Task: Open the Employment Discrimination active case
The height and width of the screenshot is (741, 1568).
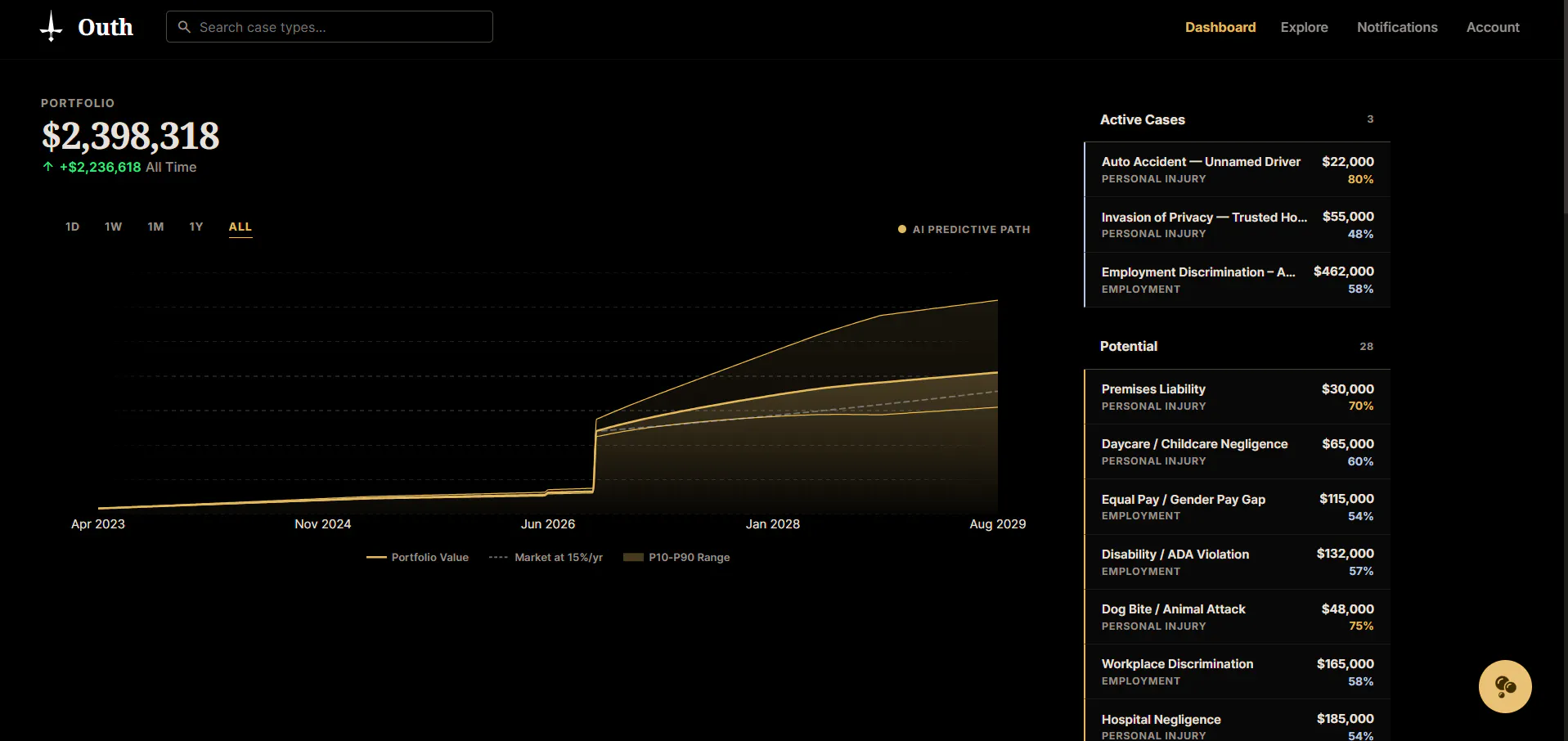Action: (1237, 280)
